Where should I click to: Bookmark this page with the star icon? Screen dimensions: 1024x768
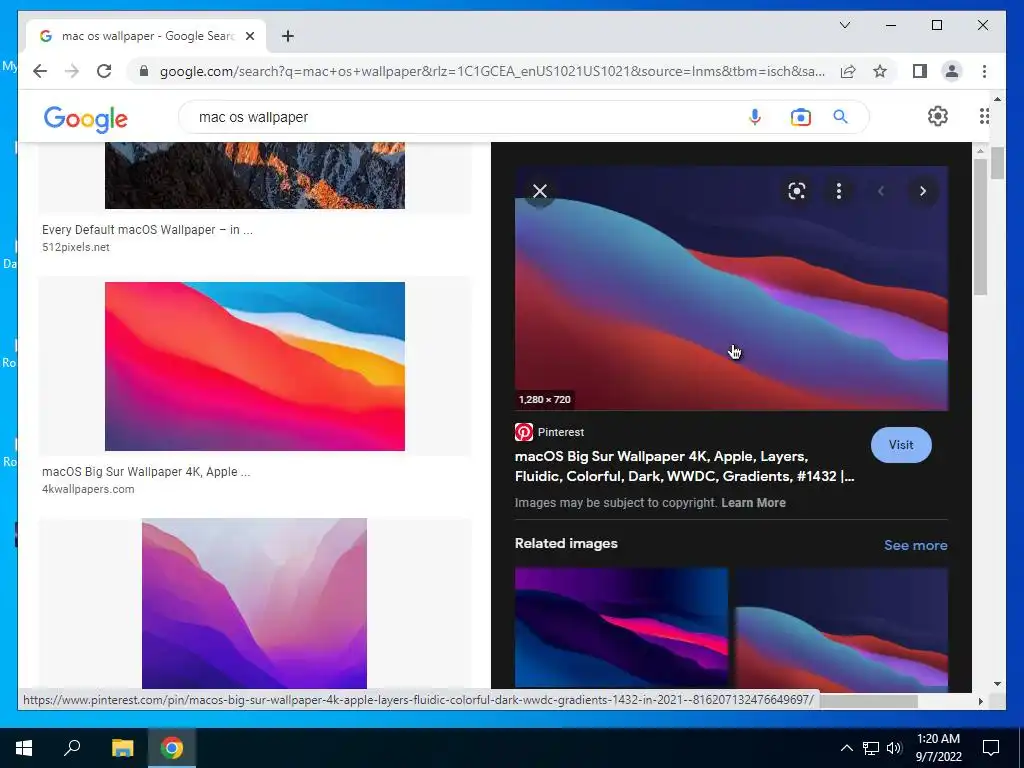click(x=880, y=71)
